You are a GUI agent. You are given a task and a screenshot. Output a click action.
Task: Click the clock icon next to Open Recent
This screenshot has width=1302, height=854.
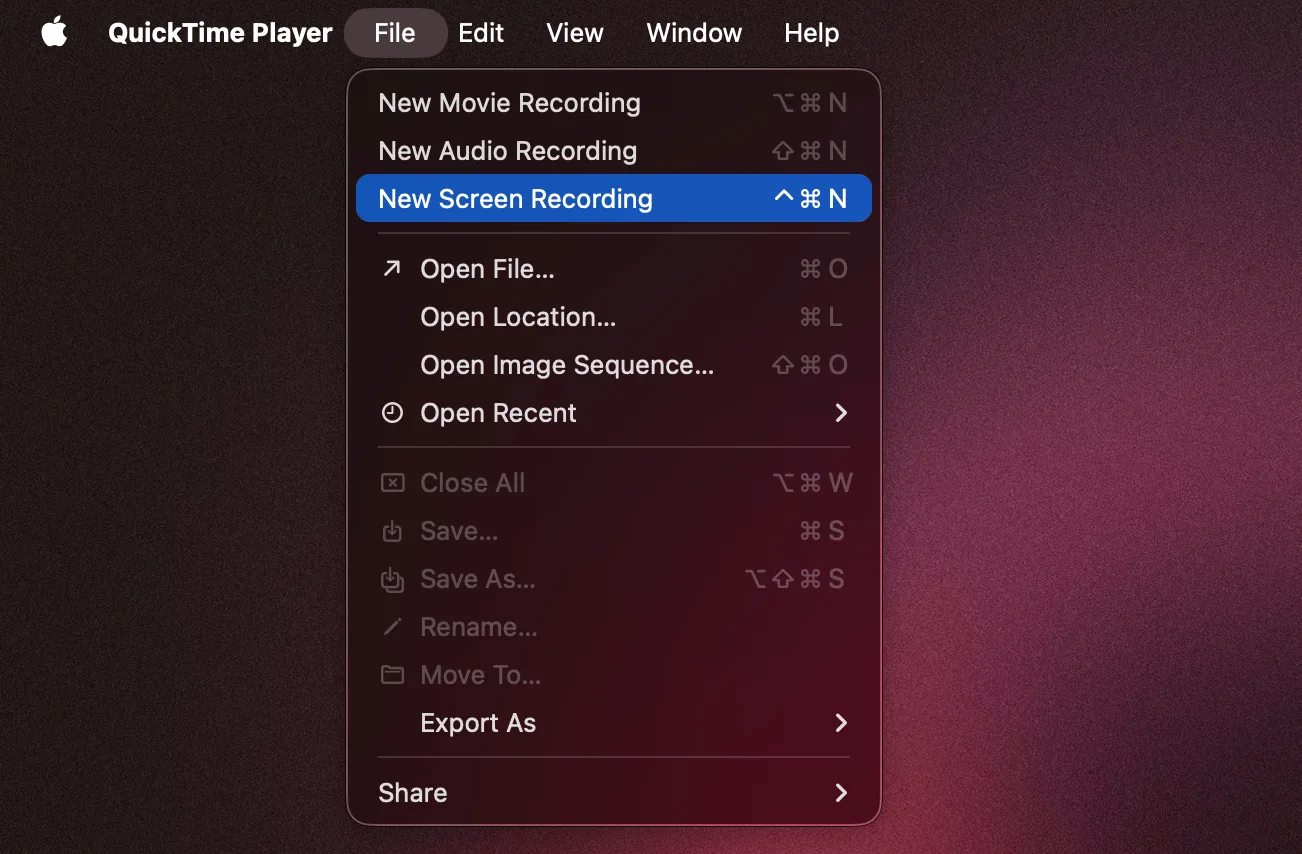click(391, 412)
